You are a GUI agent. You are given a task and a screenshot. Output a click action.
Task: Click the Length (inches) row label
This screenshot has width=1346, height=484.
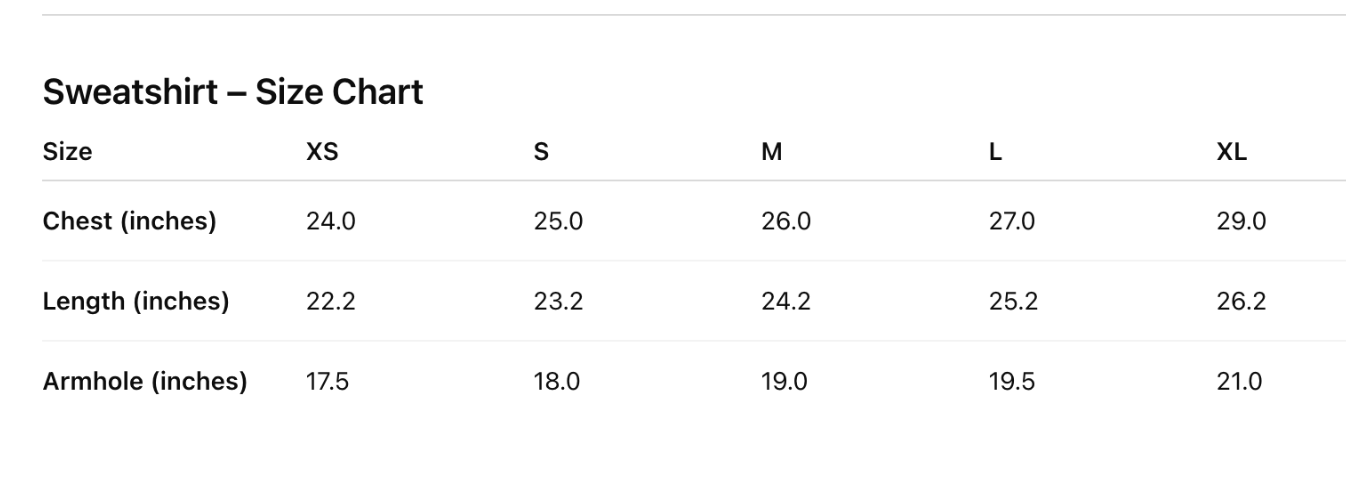coord(136,301)
